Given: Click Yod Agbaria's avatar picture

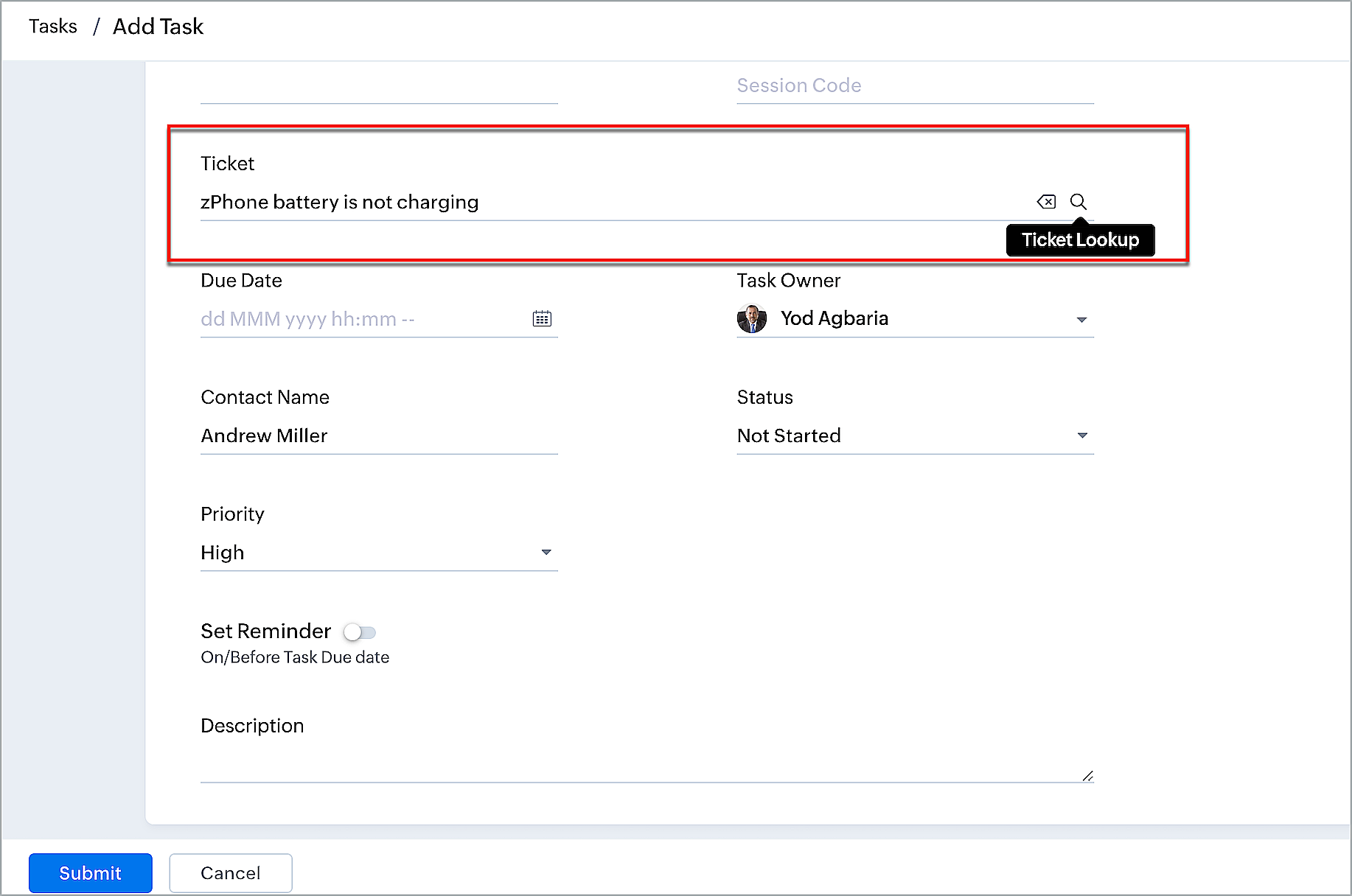Looking at the screenshot, I should click(752, 319).
